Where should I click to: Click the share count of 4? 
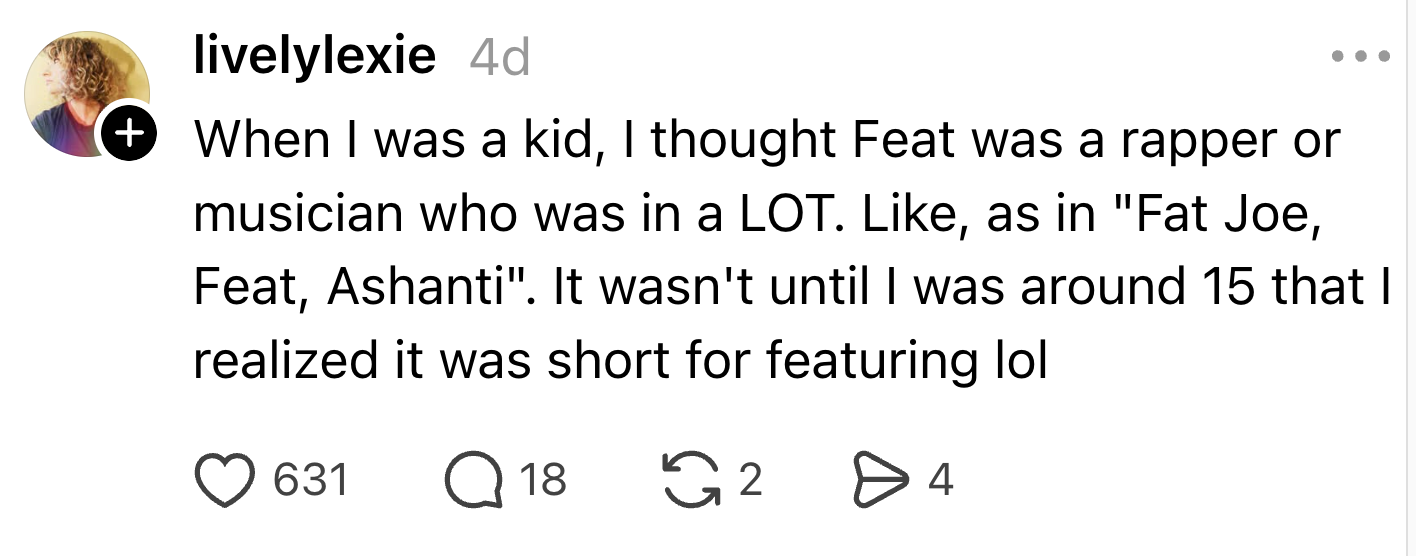[941, 481]
